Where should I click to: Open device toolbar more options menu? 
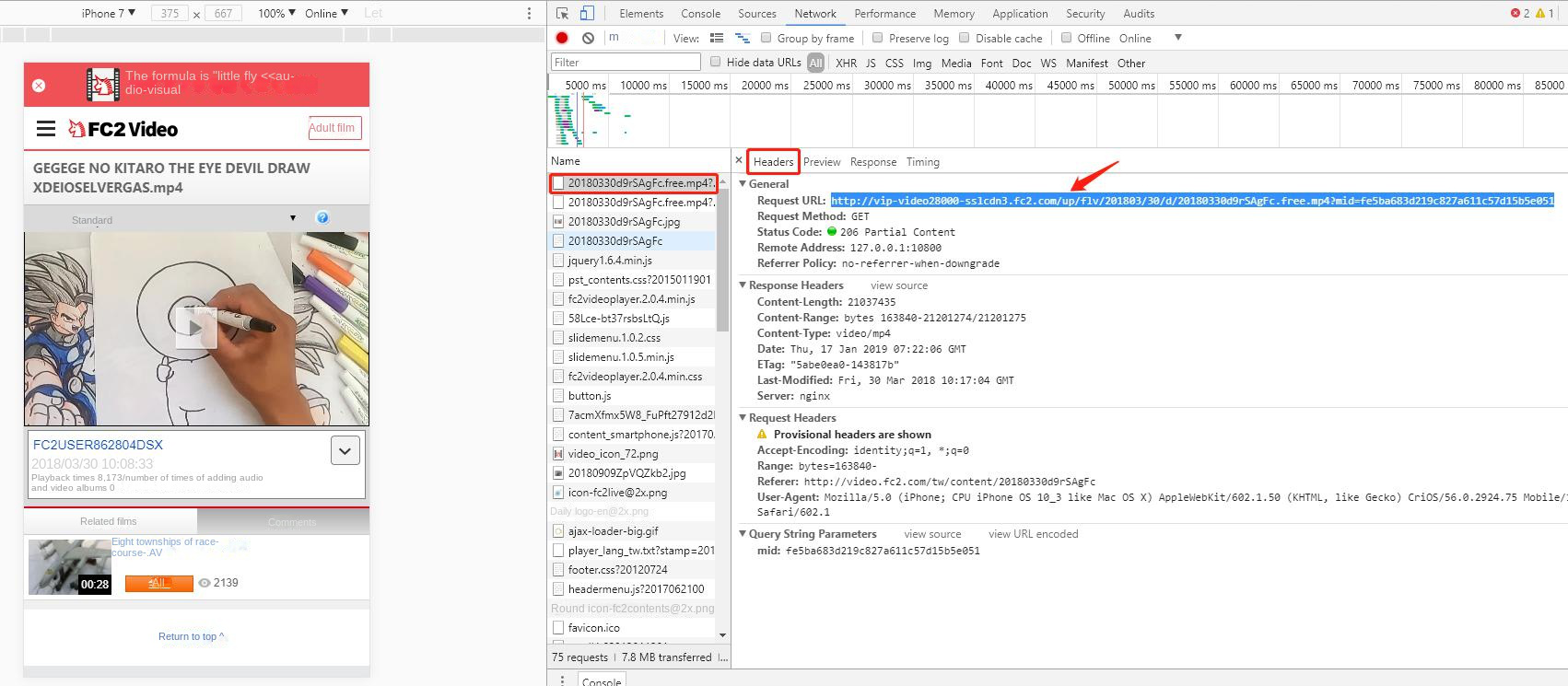[529, 13]
